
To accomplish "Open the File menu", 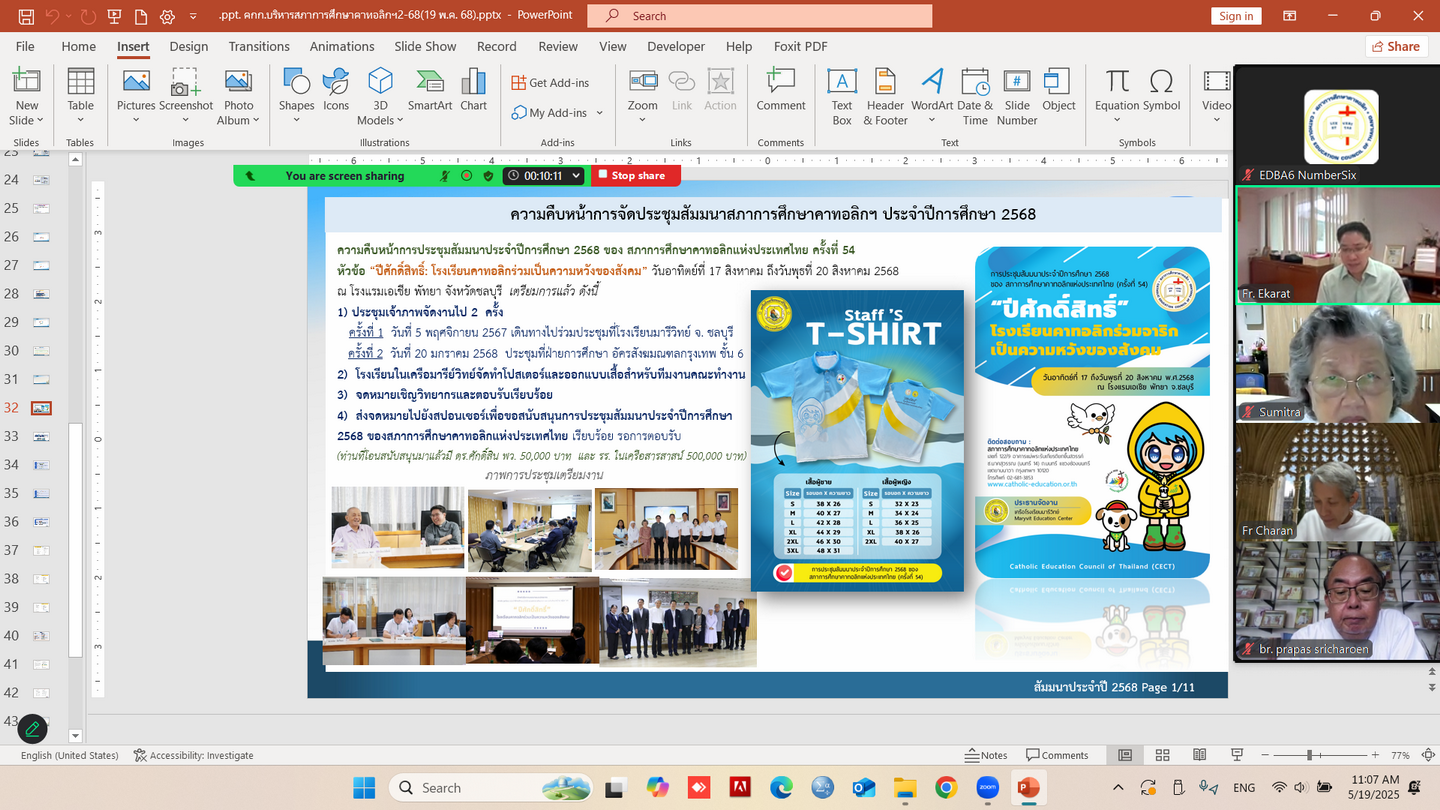I will [25, 46].
